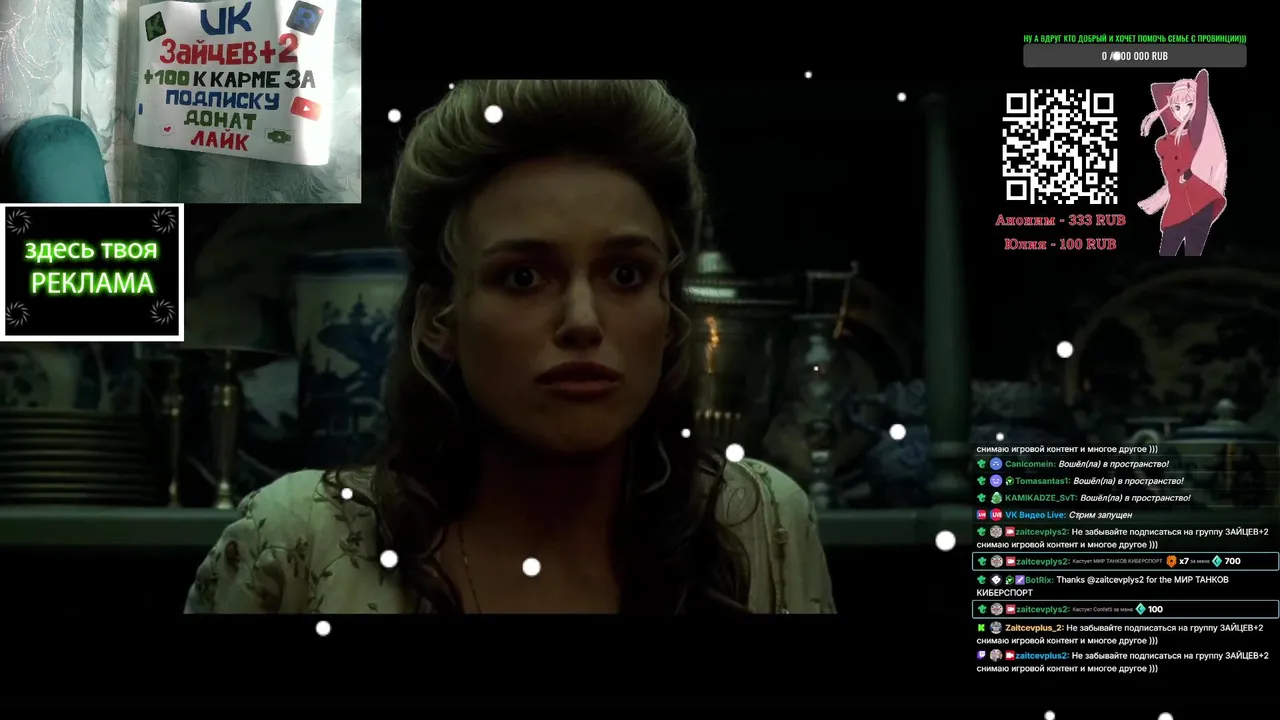Click the red LIVE badge in VK Видео Live row
1280x720 pixels.
(982, 515)
